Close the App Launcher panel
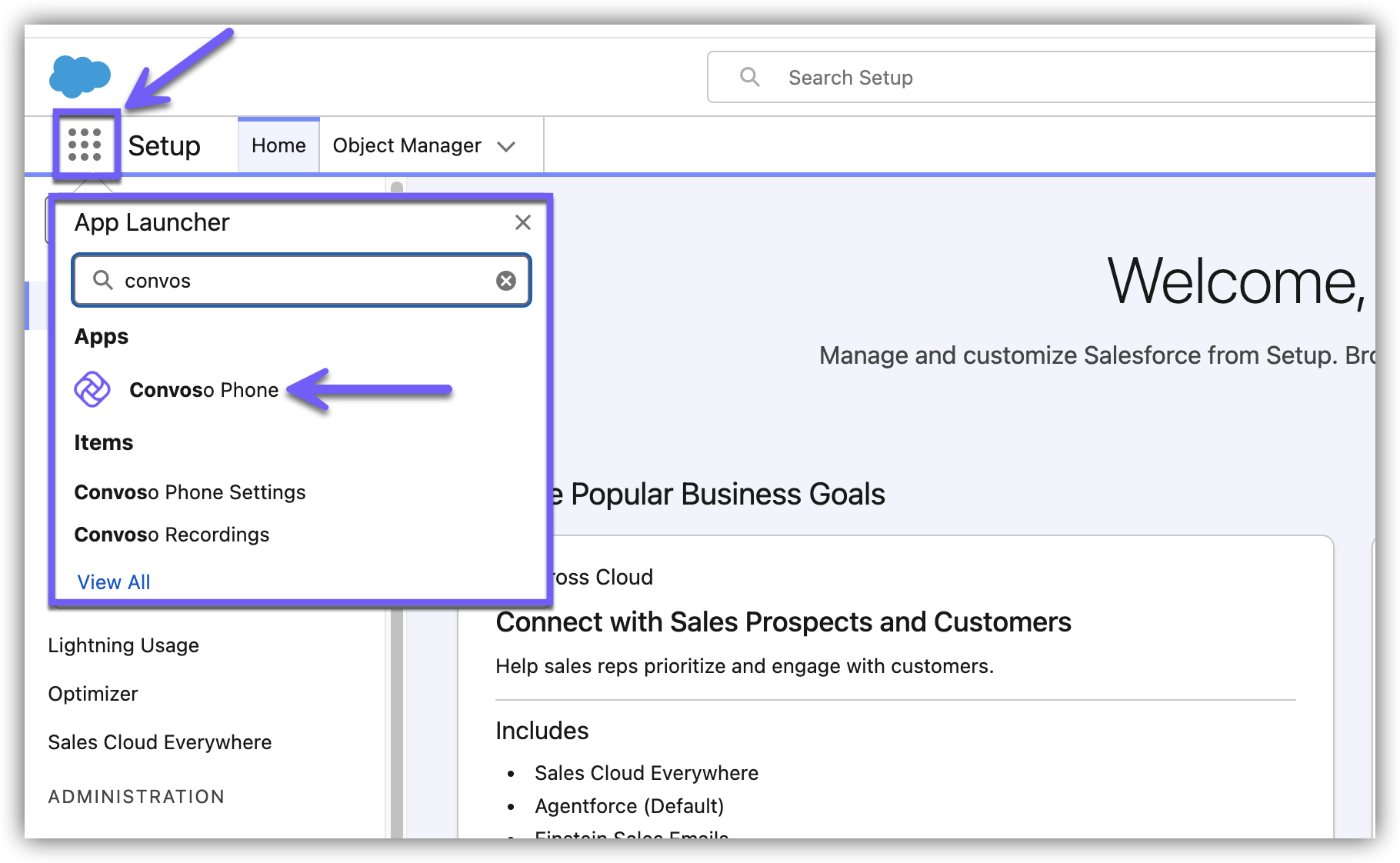The height and width of the screenshot is (863, 1400). point(523,222)
